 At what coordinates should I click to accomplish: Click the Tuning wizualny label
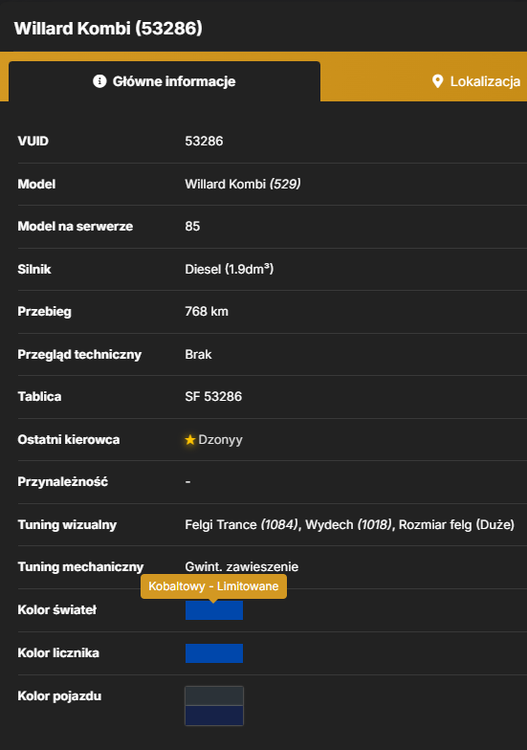click(x=67, y=525)
